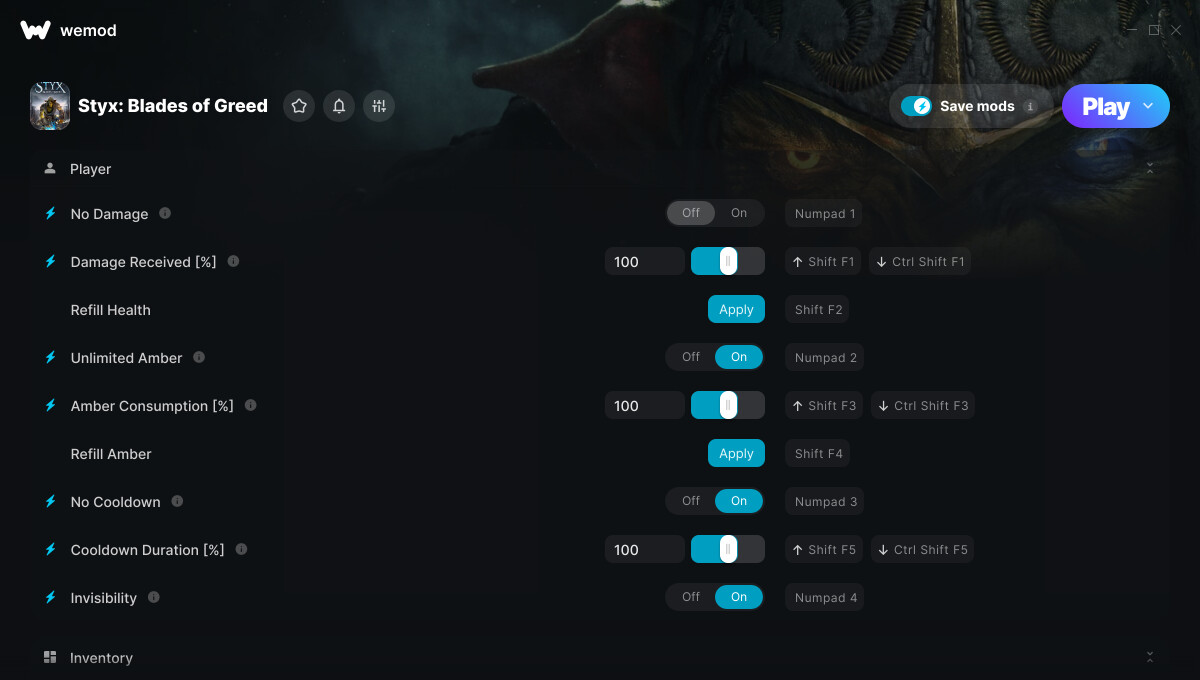Viewport: 1200px width, 680px height.
Task: Toggle Save mods switch
Action: [x=916, y=106]
